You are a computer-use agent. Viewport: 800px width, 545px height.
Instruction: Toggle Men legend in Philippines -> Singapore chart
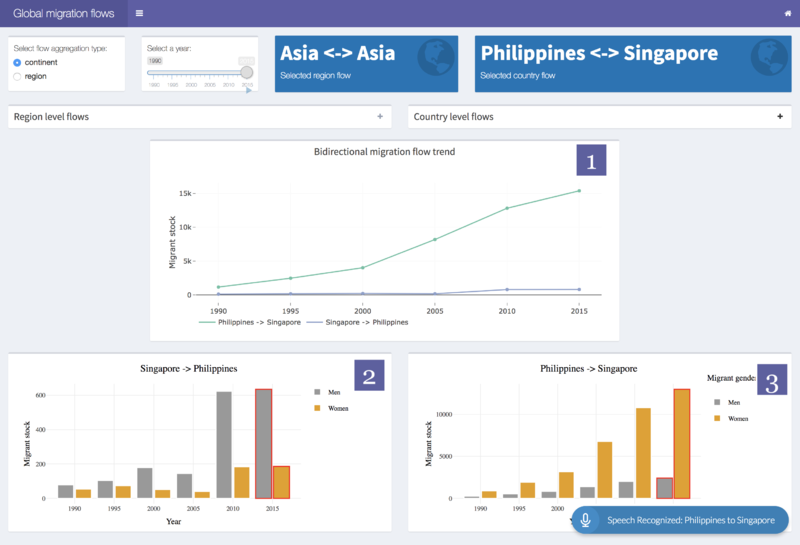pyautogui.click(x=727, y=402)
